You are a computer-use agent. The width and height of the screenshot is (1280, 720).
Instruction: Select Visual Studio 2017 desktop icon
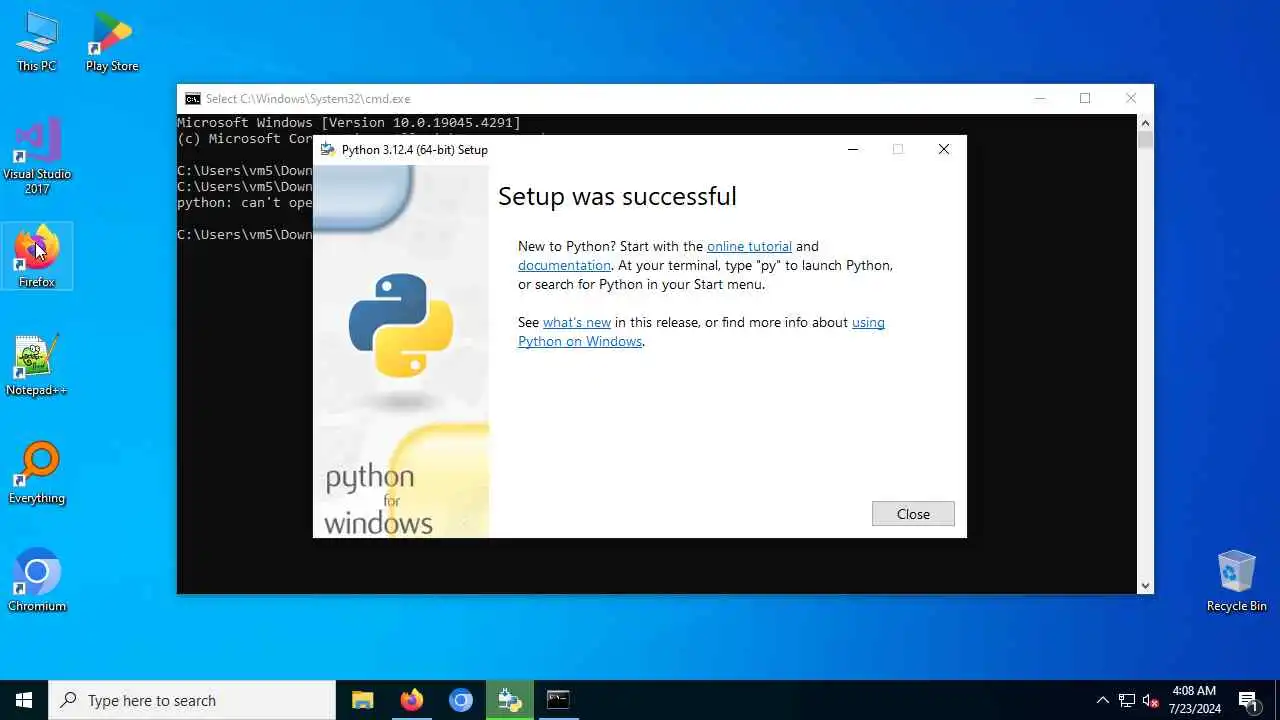(37, 156)
